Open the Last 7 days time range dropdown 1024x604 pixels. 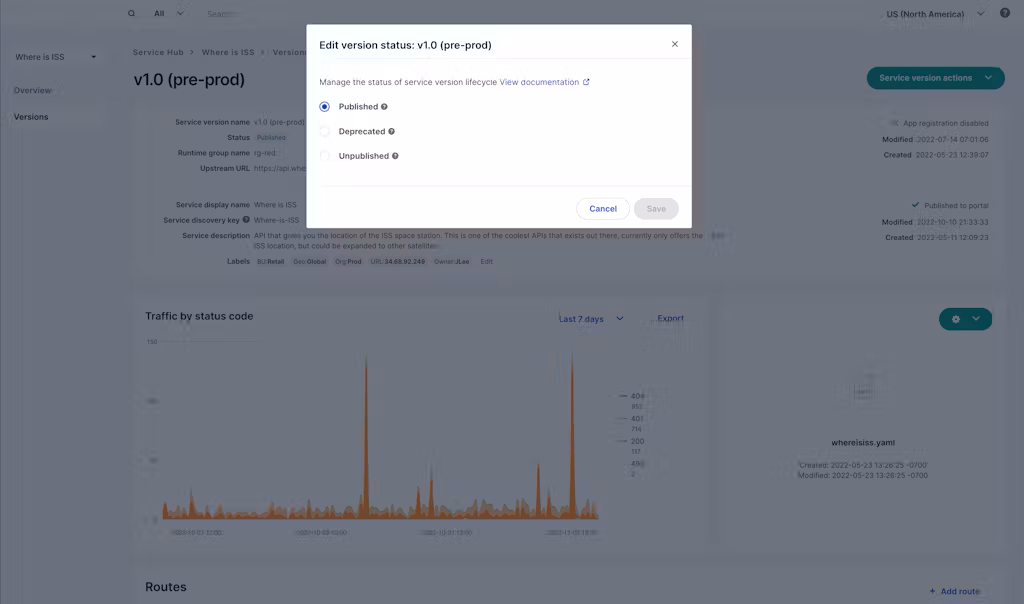[x=591, y=319]
